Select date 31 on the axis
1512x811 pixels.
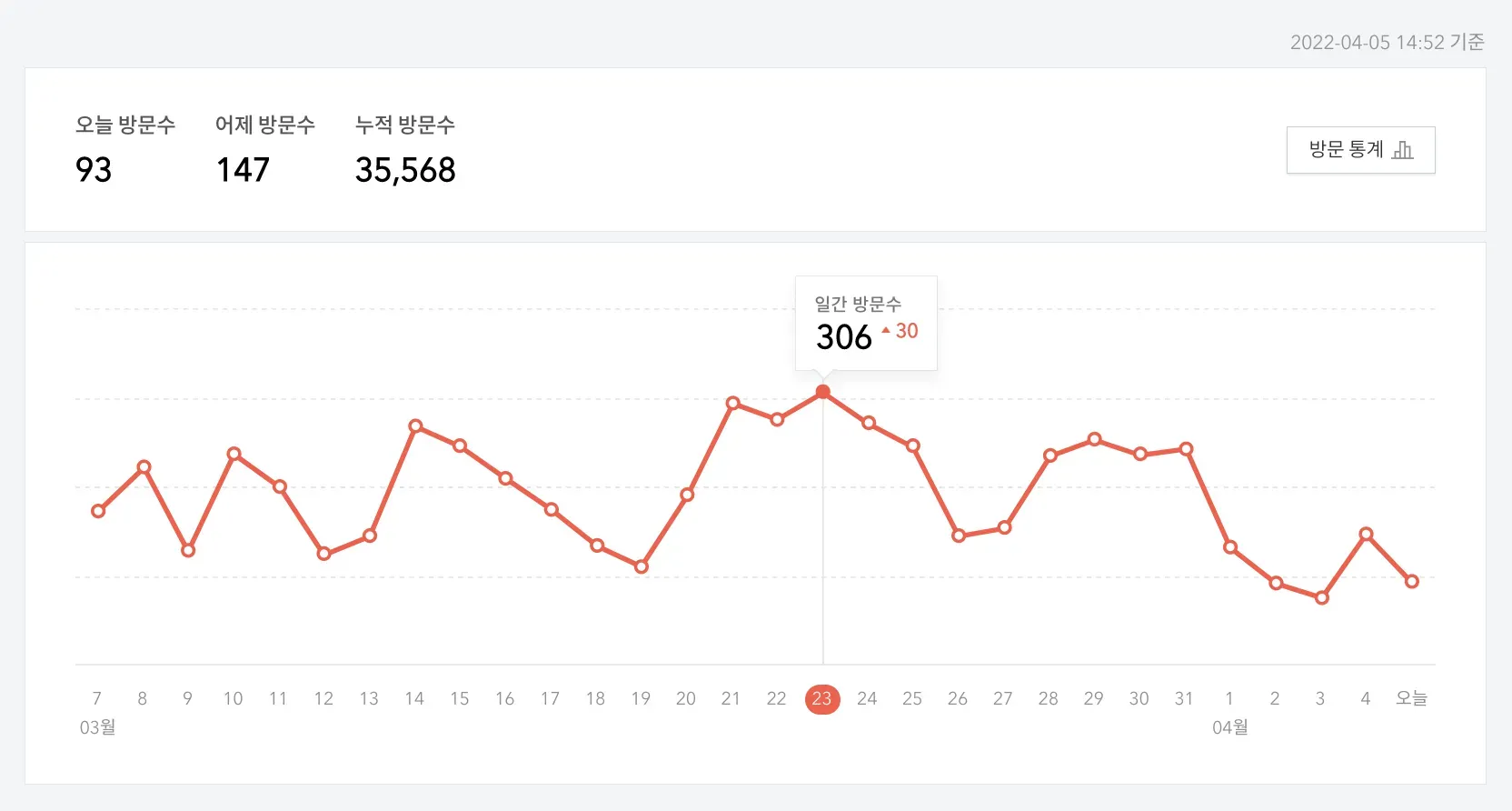pyautogui.click(x=1184, y=698)
